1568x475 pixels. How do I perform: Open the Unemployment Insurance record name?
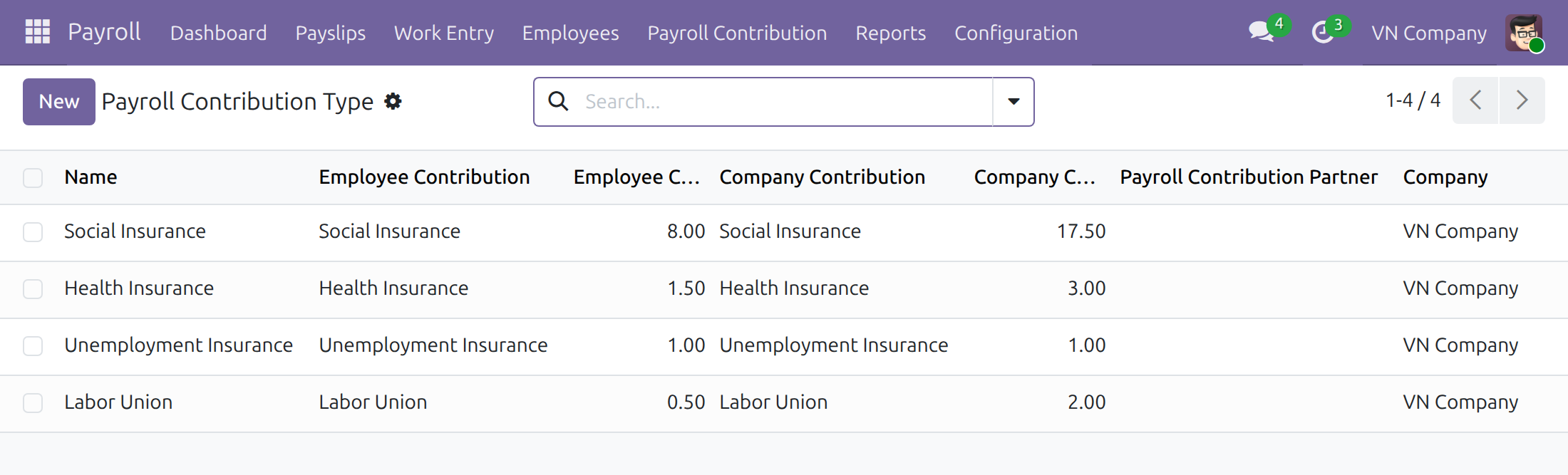pyautogui.click(x=178, y=345)
